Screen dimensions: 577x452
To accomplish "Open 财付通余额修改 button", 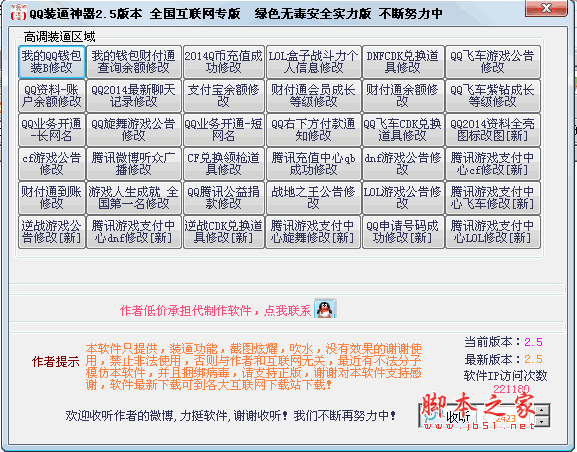I will point(403,96).
